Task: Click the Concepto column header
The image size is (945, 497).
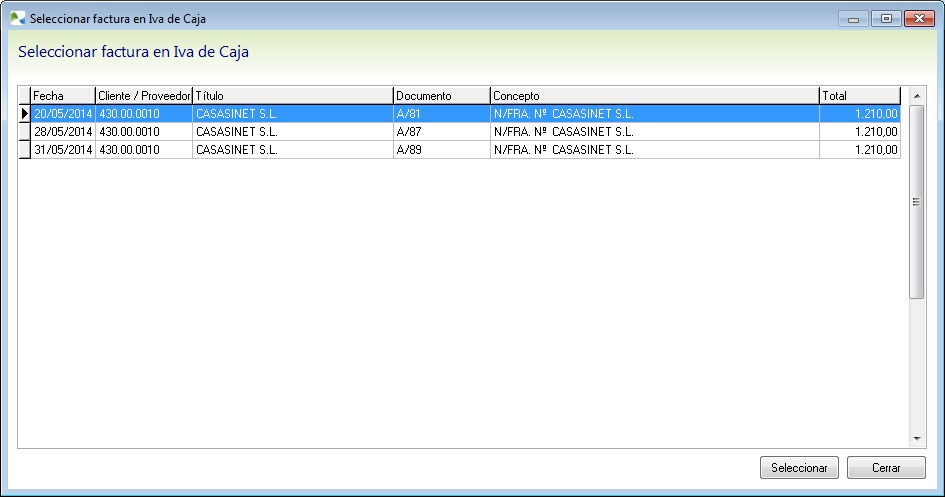Action: pyautogui.click(x=654, y=96)
